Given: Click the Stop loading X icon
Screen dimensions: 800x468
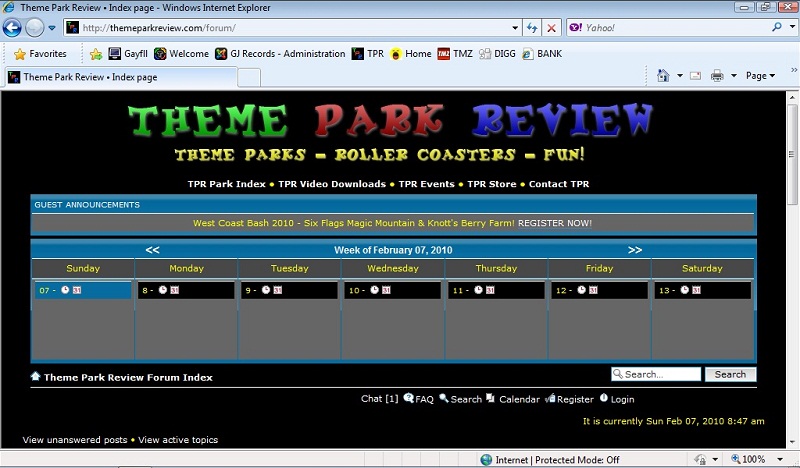Looking at the screenshot, I should 551,28.
